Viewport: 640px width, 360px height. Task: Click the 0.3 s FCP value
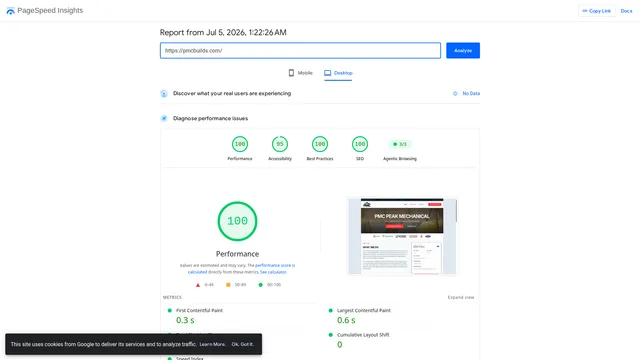click(185, 320)
